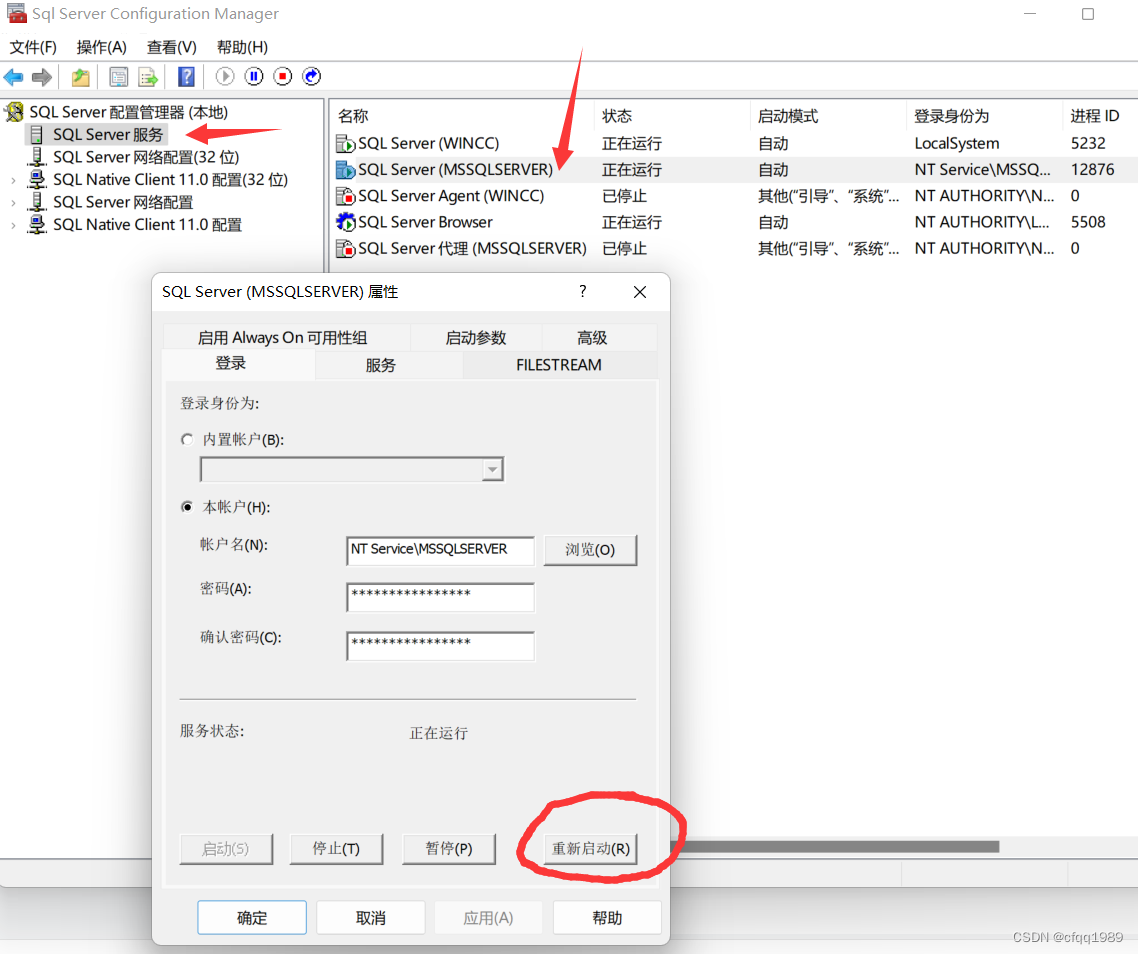Expand the SQL Server 网络配置 tree node
Image resolution: width=1138 pixels, height=954 pixels.
coord(13,203)
